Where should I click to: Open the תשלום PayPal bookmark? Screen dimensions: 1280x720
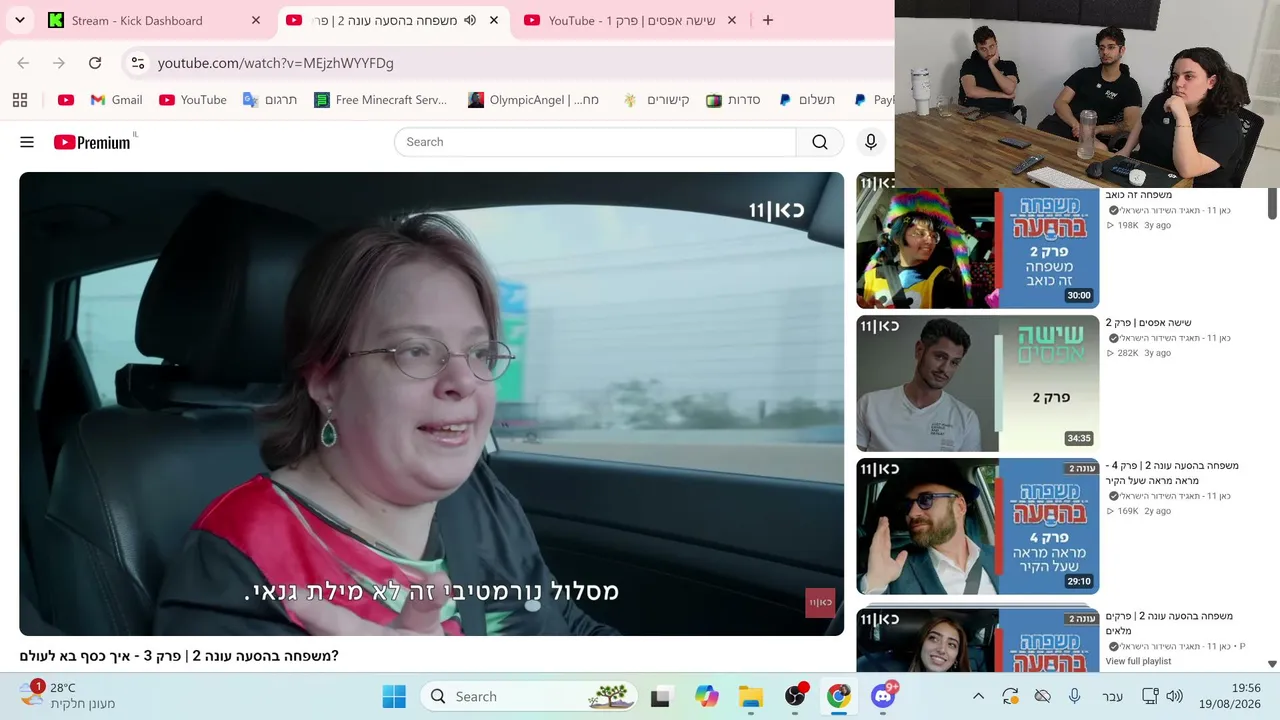[x=806, y=100]
